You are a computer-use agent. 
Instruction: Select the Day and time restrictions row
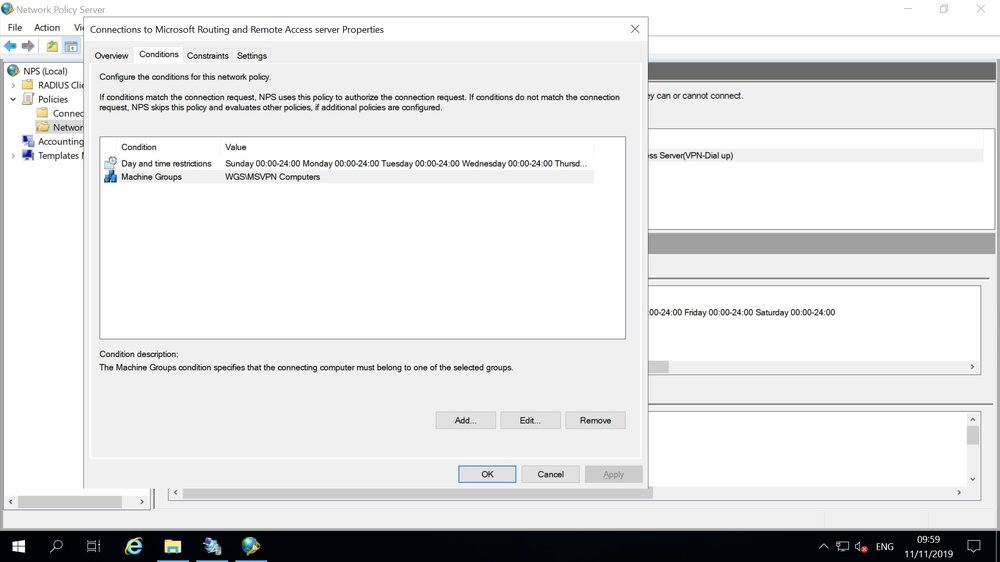click(x=348, y=163)
